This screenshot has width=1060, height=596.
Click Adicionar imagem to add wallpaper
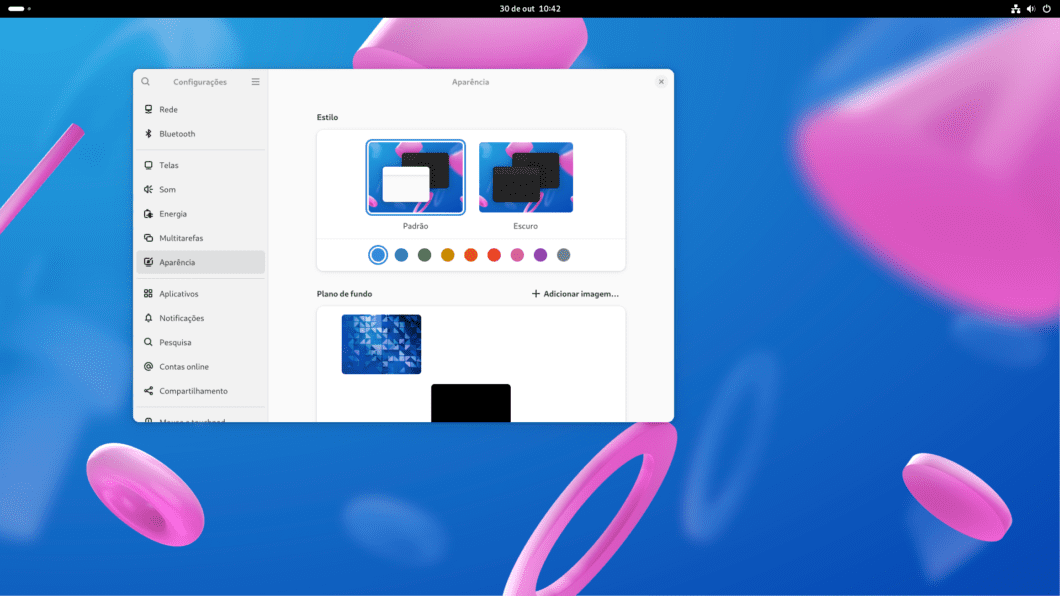pyautogui.click(x=576, y=293)
